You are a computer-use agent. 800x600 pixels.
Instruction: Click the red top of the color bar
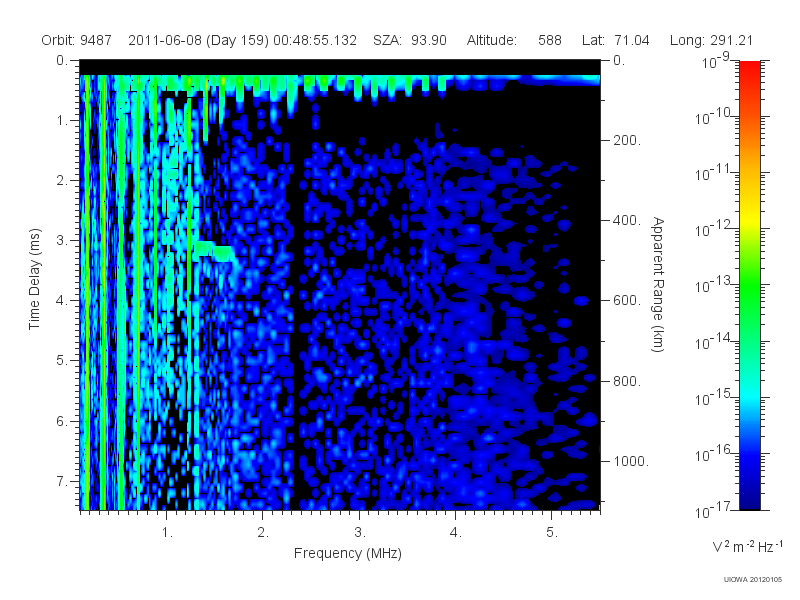(x=750, y=71)
